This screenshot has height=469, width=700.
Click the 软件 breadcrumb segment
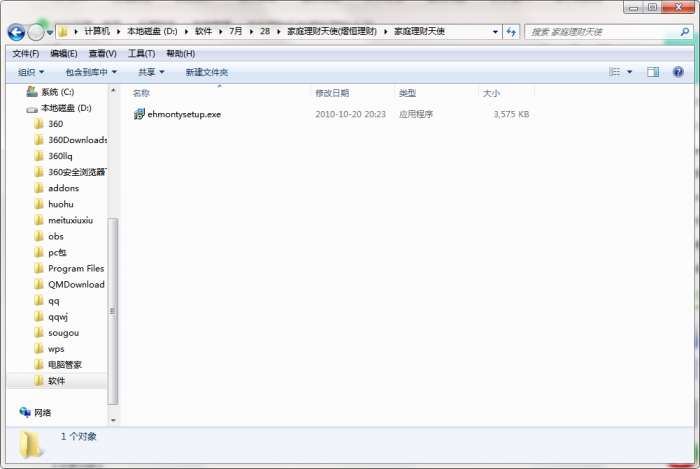[203, 31]
